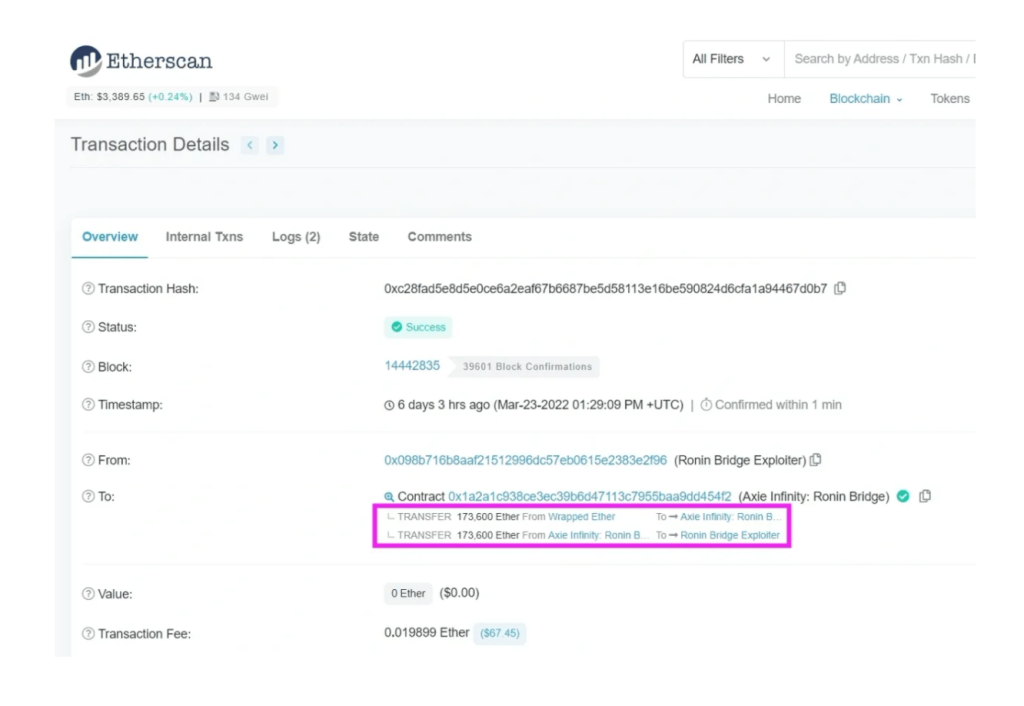The width and height of the screenshot is (1024, 706).
Task: Open the Home menu item
Action: point(784,99)
